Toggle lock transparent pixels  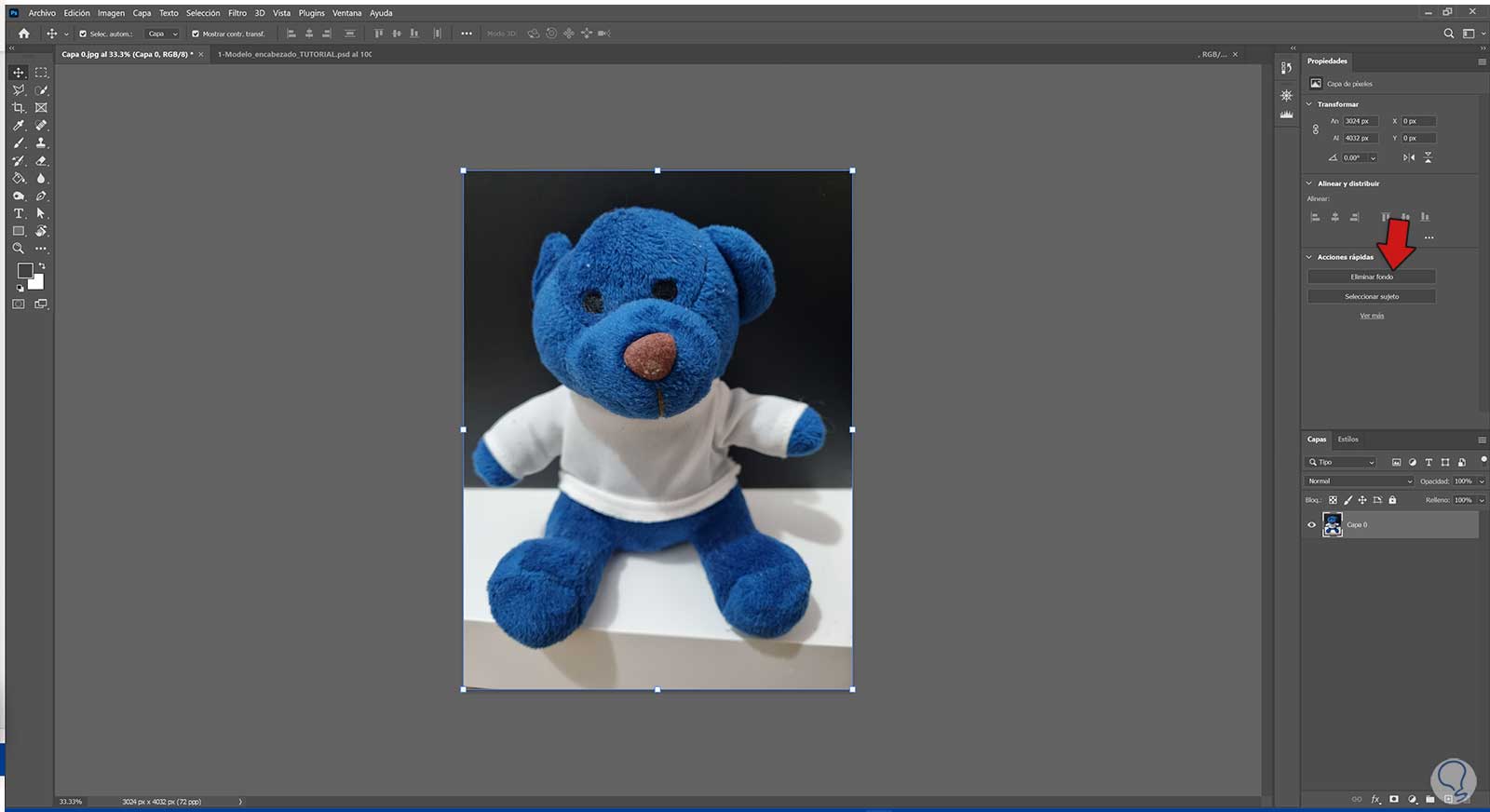[x=1333, y=500]
